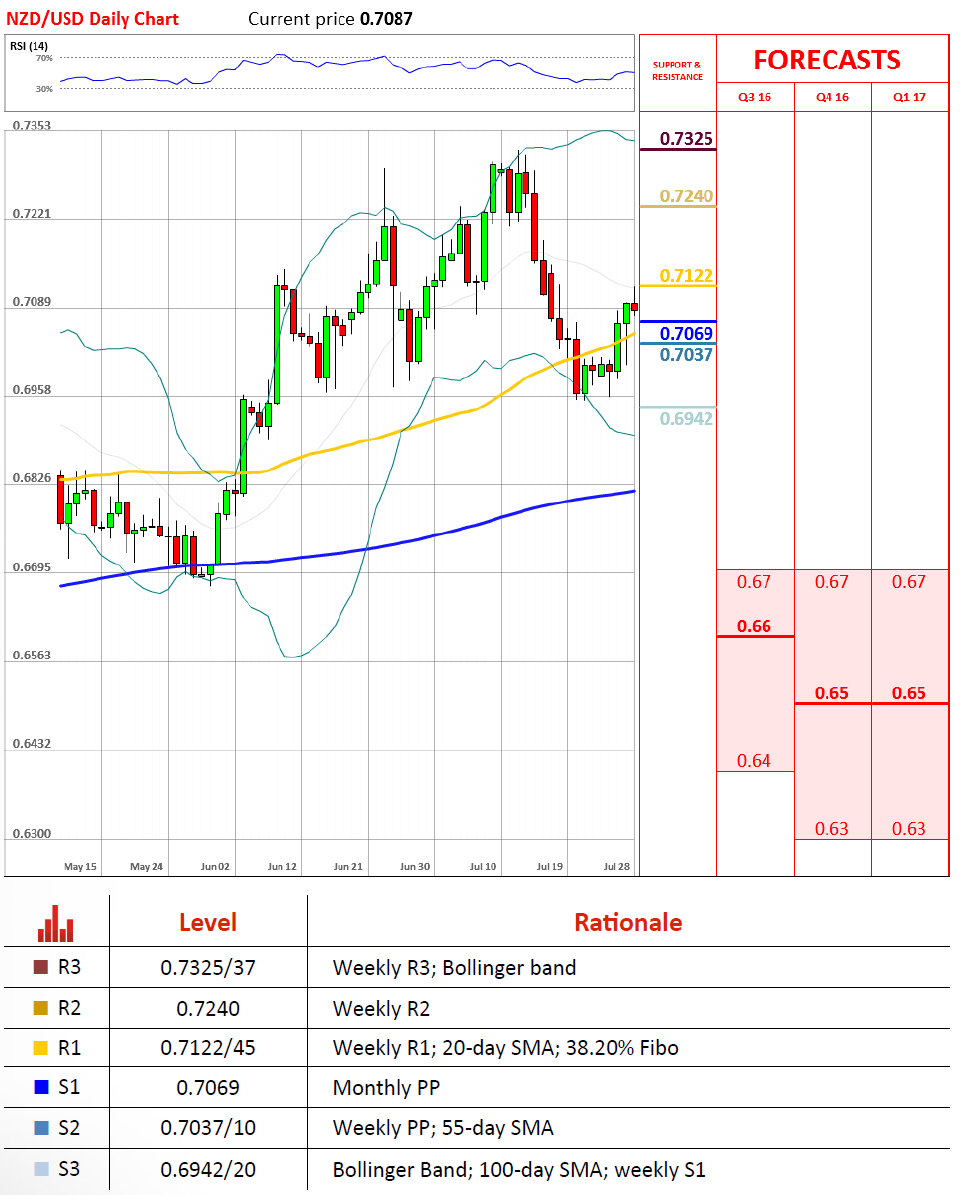This screenshot has width=966, height=1195.
Task: Select the Q3 16 forecast column header
Action: 754,97
